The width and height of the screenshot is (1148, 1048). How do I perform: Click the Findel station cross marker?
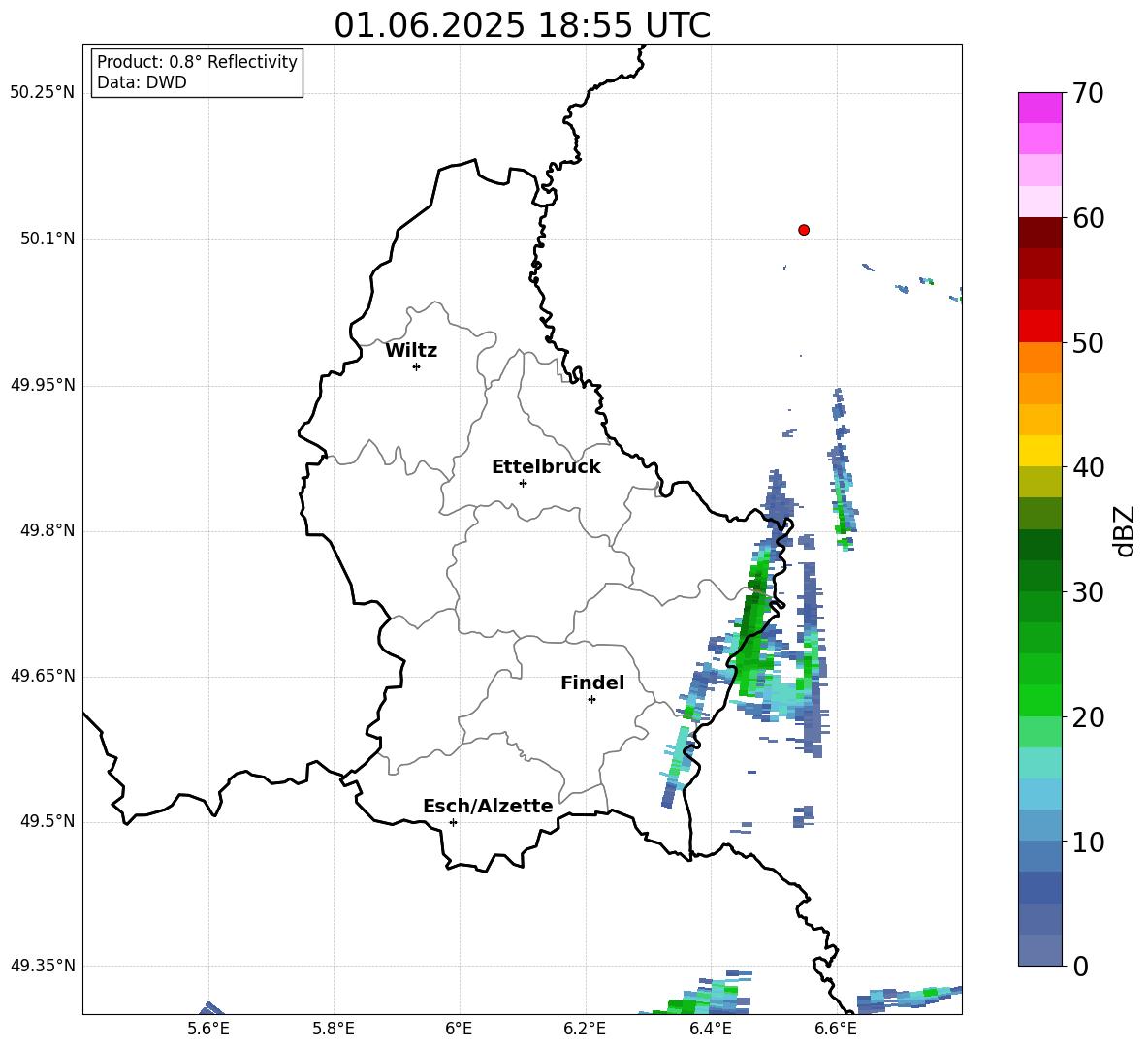point(591,700)
